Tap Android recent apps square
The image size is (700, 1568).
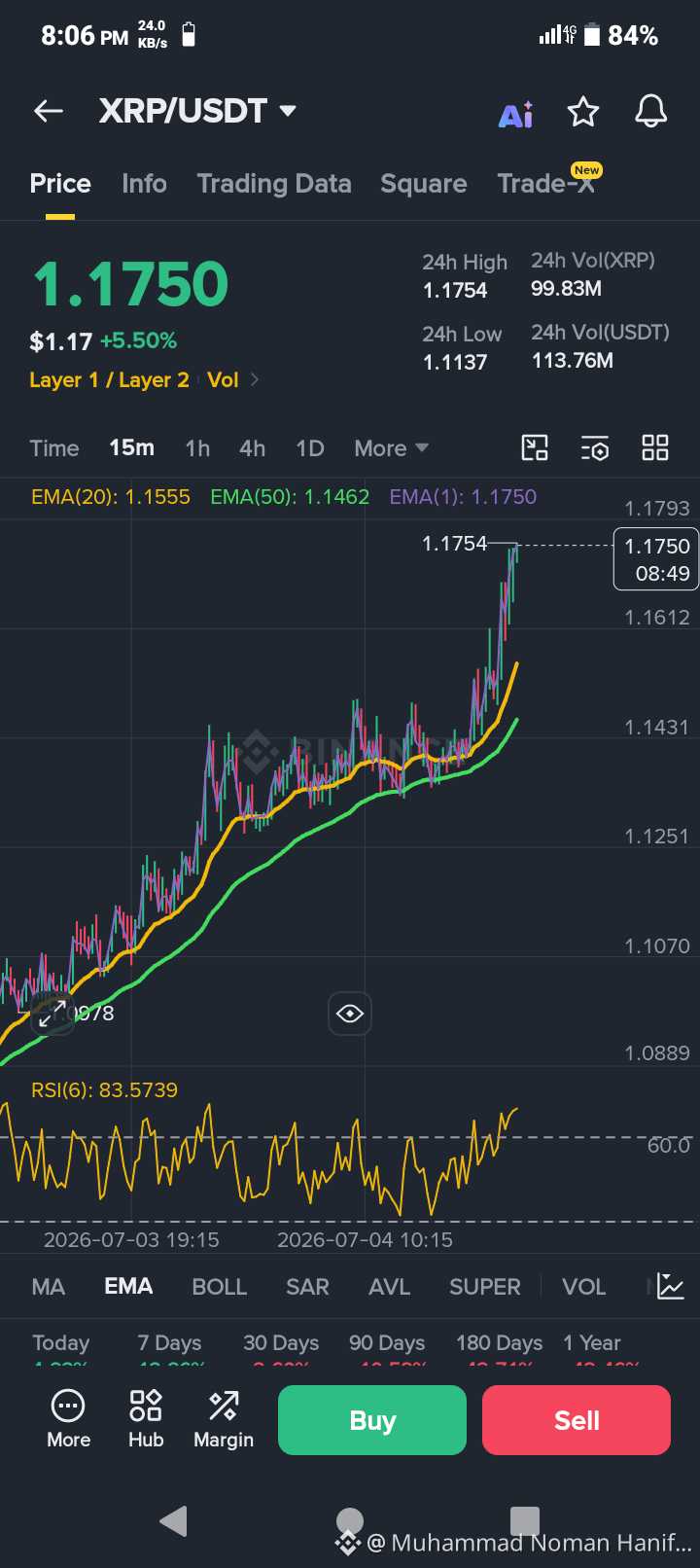[x=525, y=1520]
